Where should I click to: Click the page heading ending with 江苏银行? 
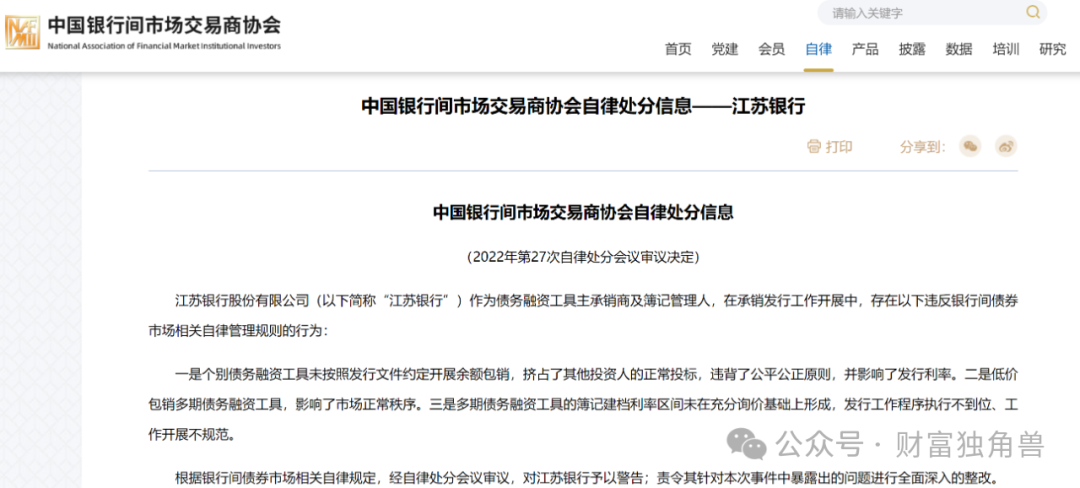coord(583,107)
